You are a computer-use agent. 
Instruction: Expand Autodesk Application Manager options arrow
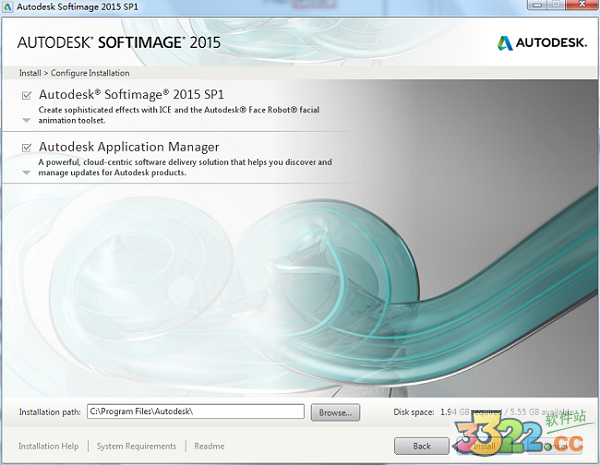26,173
